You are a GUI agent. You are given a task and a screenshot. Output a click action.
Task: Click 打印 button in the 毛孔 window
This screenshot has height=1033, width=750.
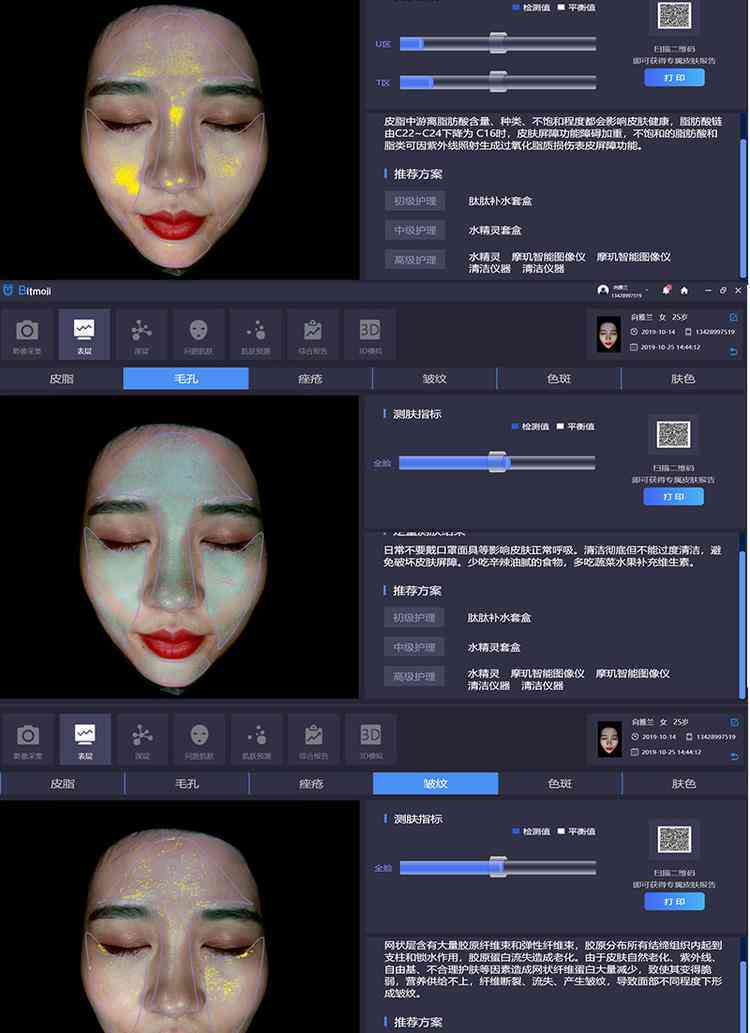674,497
